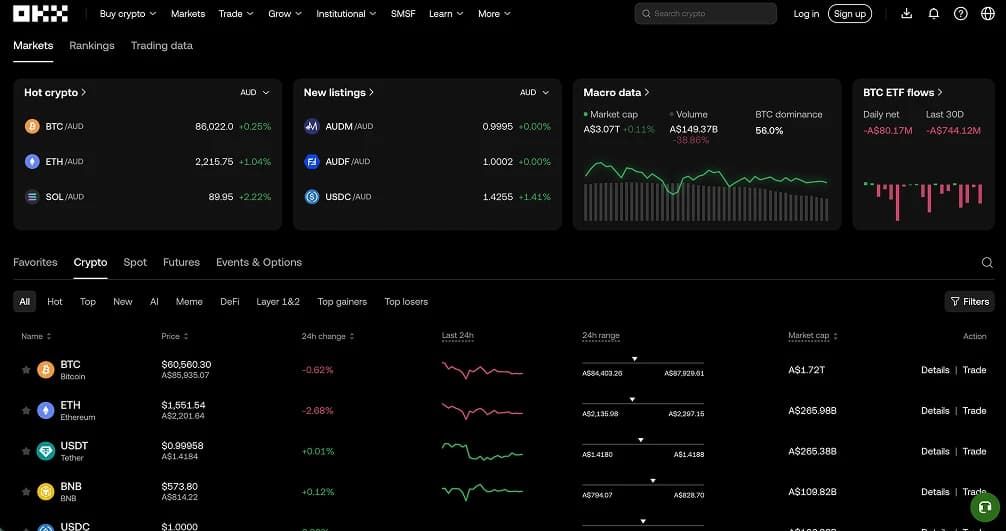This screenshot has width=1006, height=531.
Task: Click the OKX logo
Action: point(40,13)
